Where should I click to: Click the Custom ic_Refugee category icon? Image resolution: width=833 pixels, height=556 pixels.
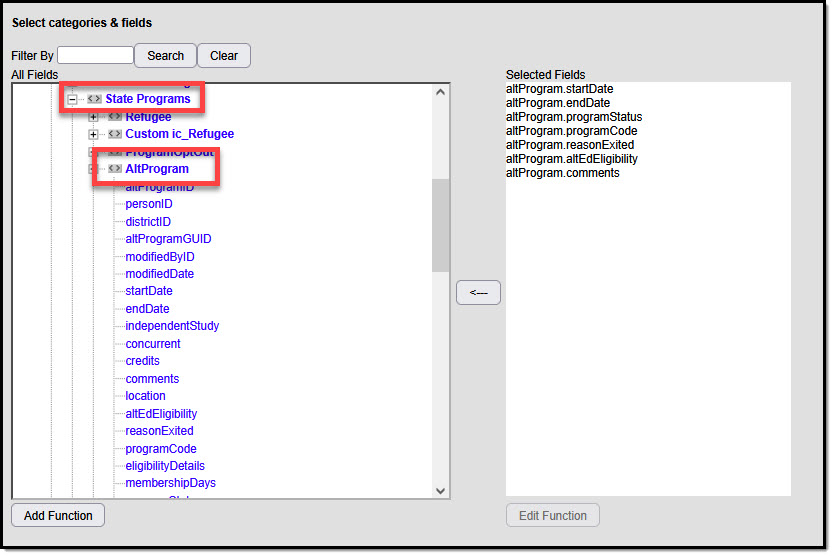pos(115,134)
